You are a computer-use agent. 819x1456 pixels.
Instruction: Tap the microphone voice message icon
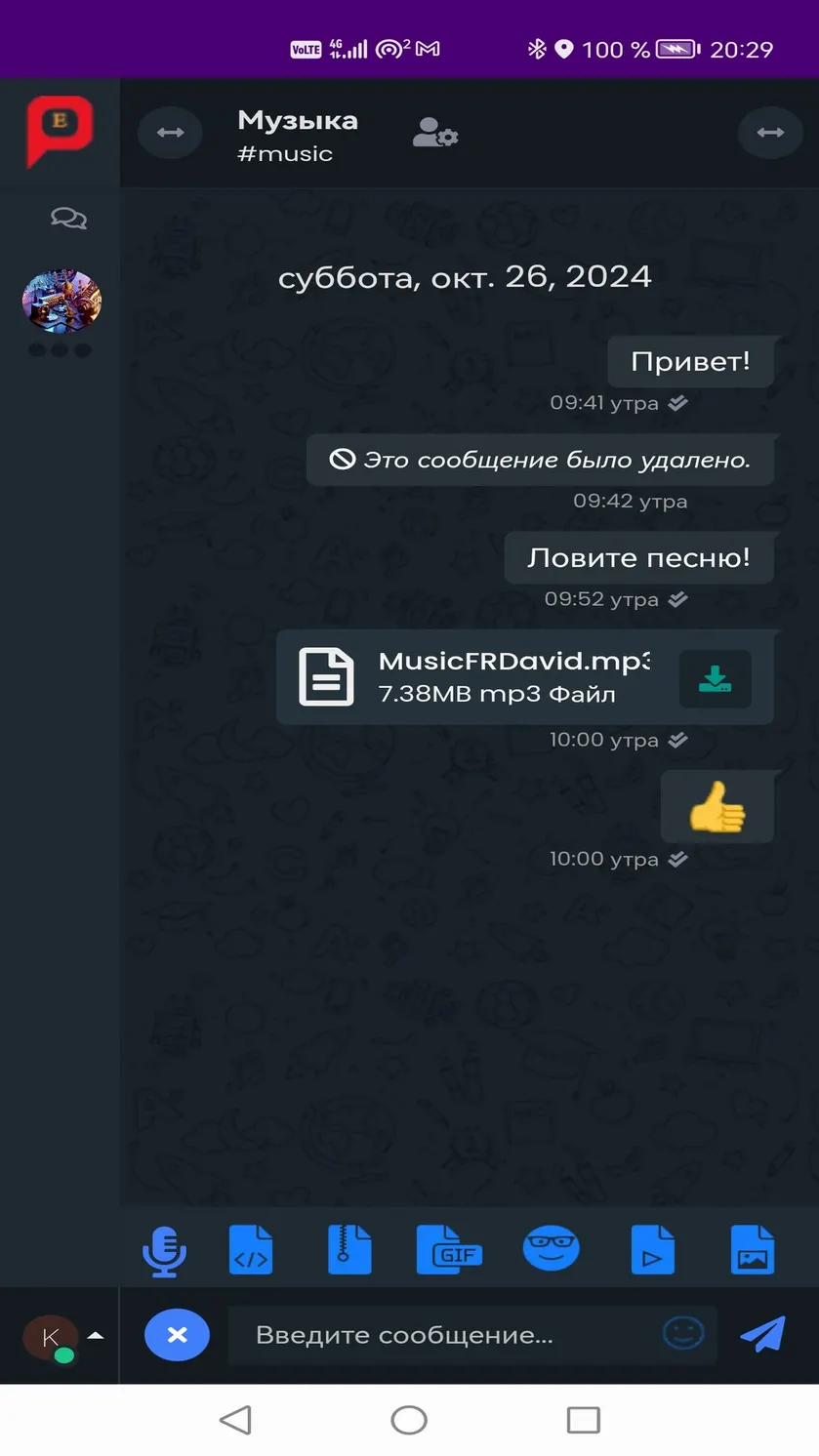(x=163, y=1250)
